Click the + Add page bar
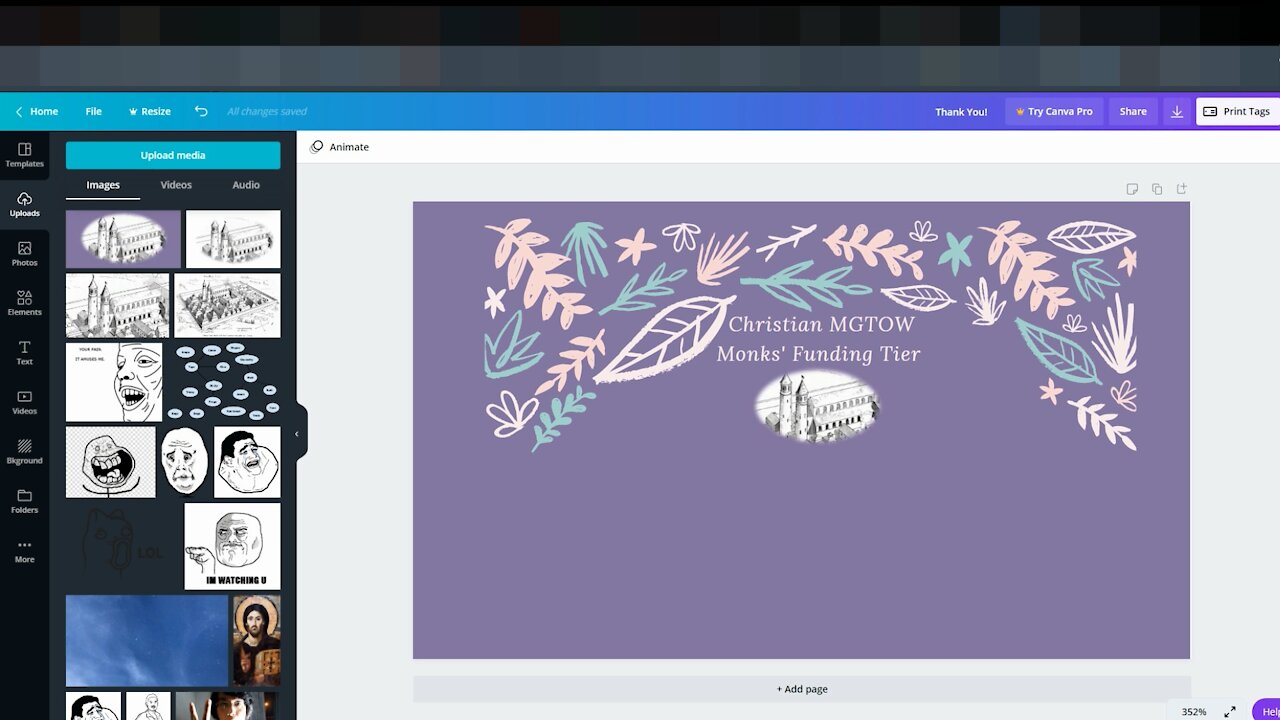The height and width of the screenshot is (720, 1280). tap(802, 689)
